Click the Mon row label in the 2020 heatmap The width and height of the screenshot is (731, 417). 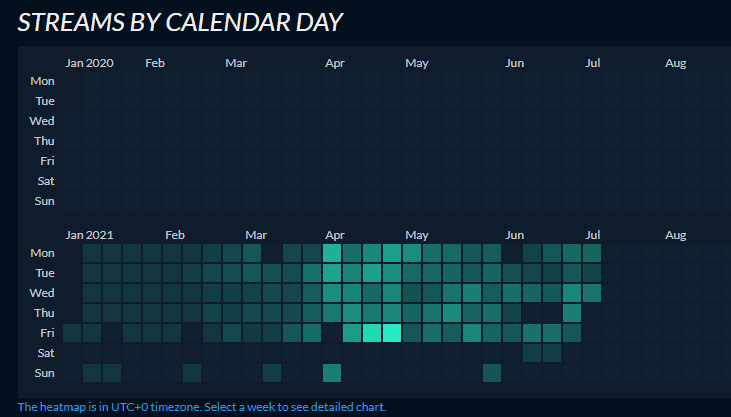pyautogui.click(x=43, y=81)
